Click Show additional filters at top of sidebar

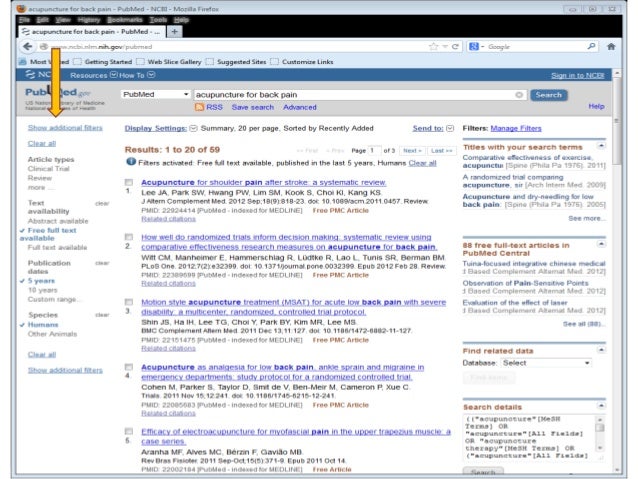(65, 128)
